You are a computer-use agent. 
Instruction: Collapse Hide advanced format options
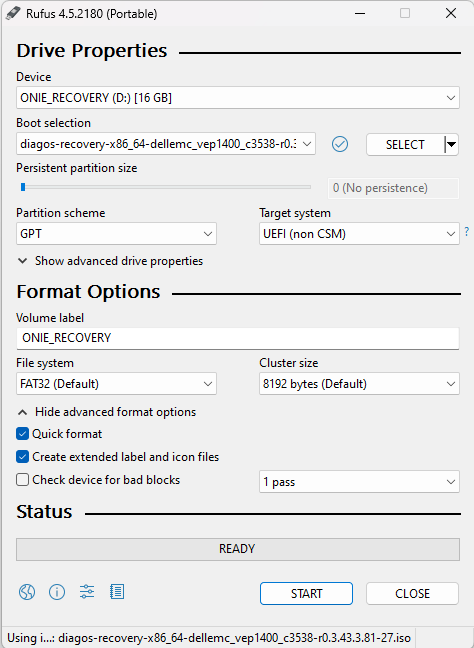[107, 412]
